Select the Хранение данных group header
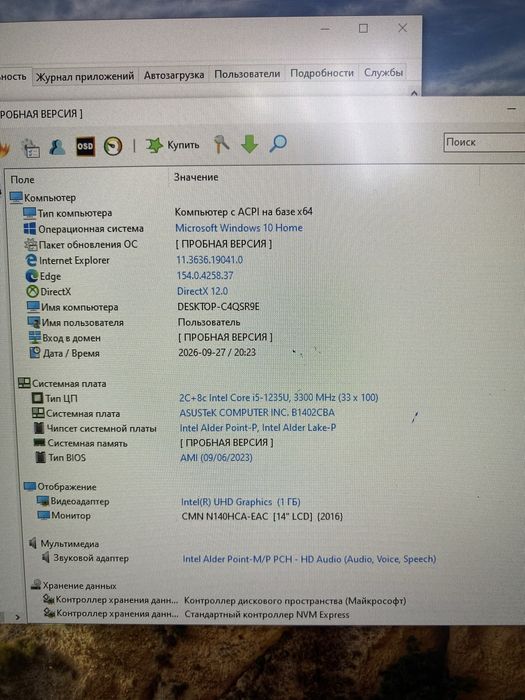Image resolution: width=525 pixels, height=700 pixels. click(x=74, y=586)
